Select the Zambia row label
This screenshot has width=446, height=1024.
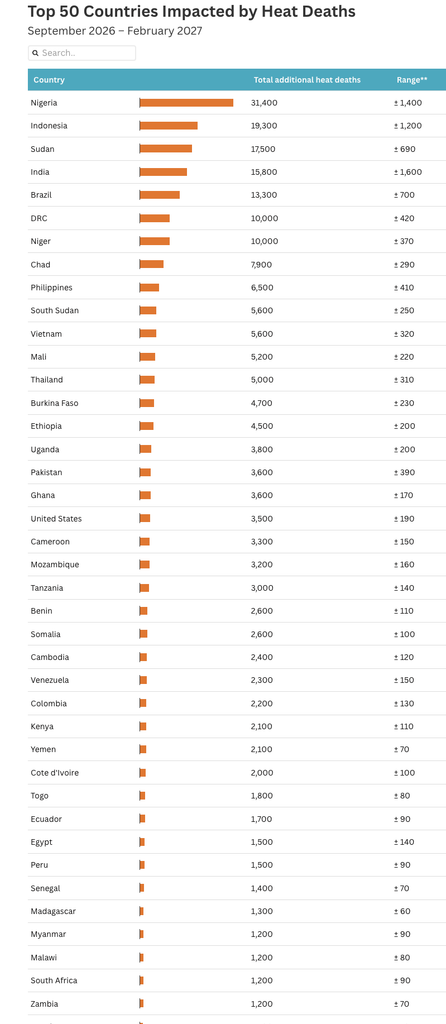tap(44, 1004)
